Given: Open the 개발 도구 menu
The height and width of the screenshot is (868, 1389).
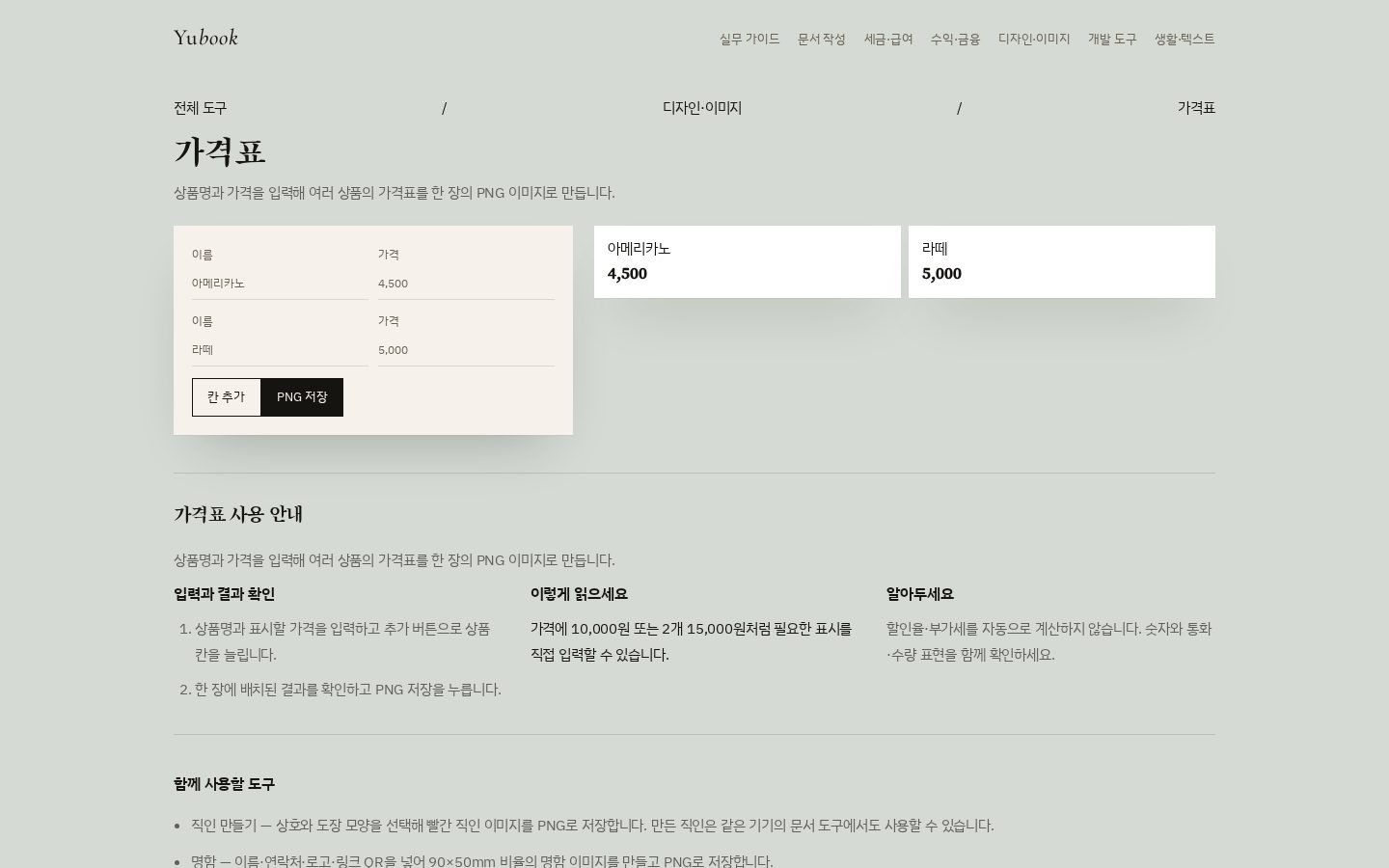Looking at the screenshot, I should (x=1112, y=39).
